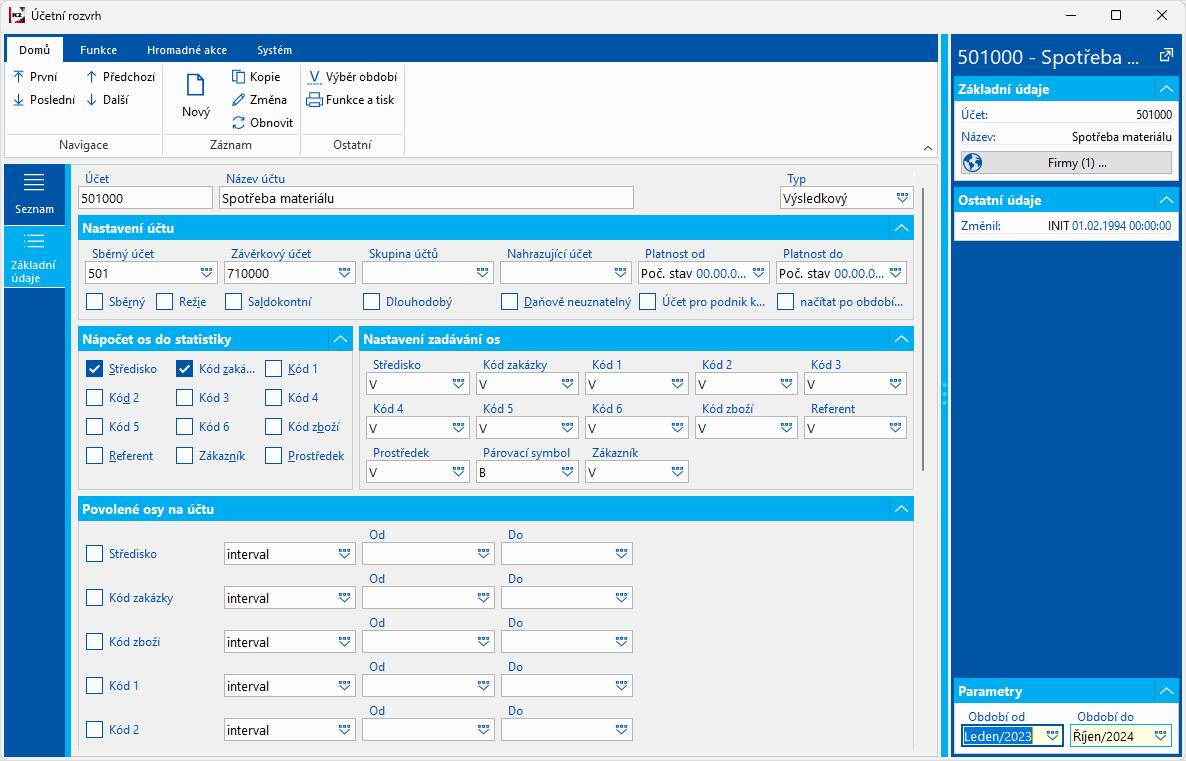Open the Typ dropdown showing Výsledkový
The height and width of the screenshot is (761, 1186).
tap(903, 198)
